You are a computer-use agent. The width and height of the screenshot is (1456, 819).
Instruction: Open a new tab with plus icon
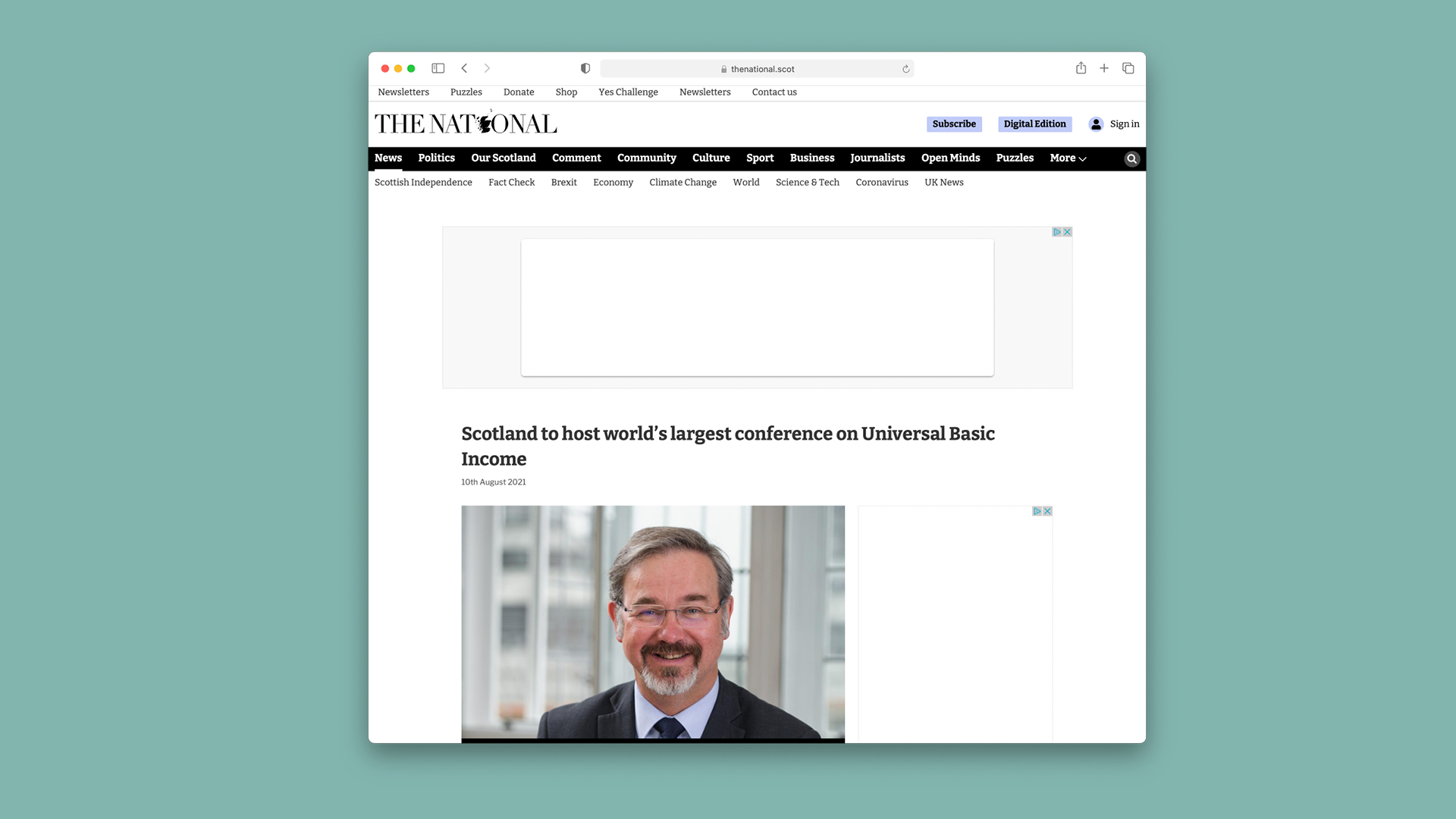tap(1104, 68)
